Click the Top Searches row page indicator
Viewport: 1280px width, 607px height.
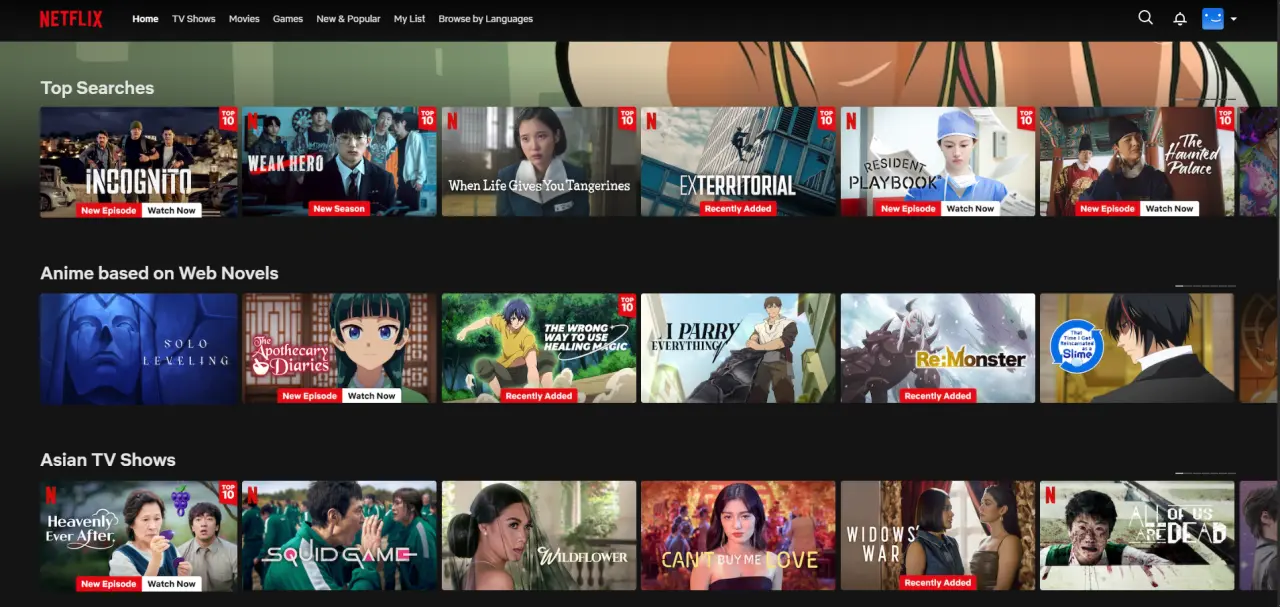coord(1205,100)
